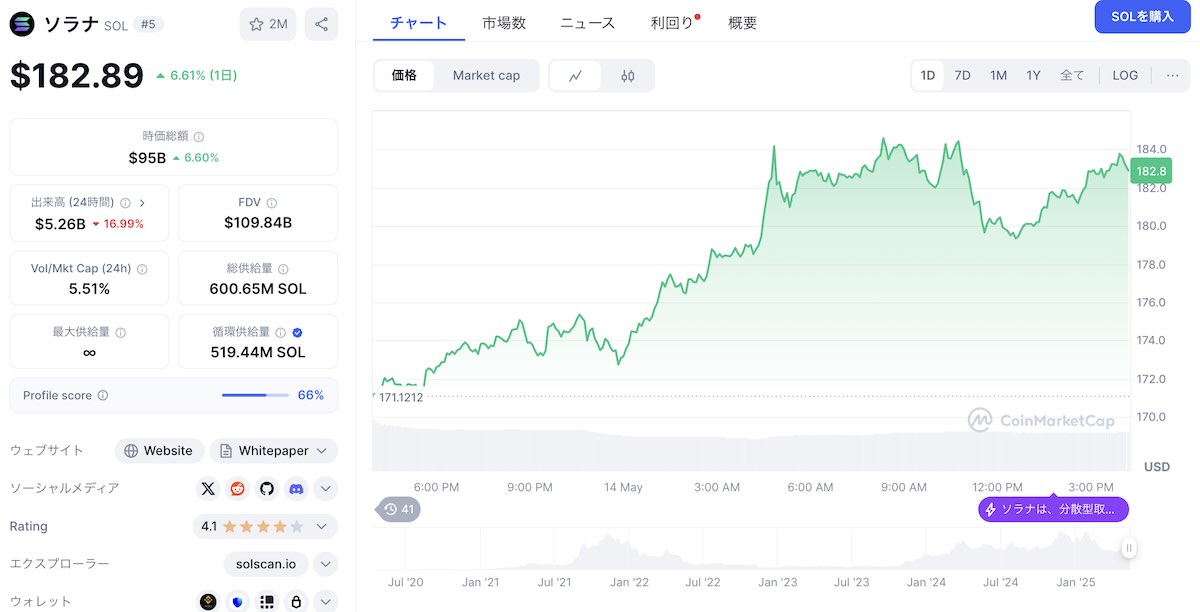Expand the Rating 4.1 dropdown
The image size is (1200, 612).
321,526
